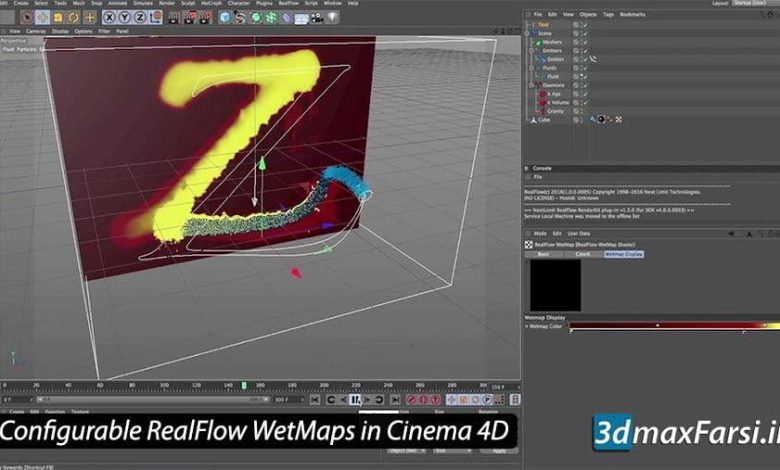
Task: Go to end of animation
Action: coord(395,399)
